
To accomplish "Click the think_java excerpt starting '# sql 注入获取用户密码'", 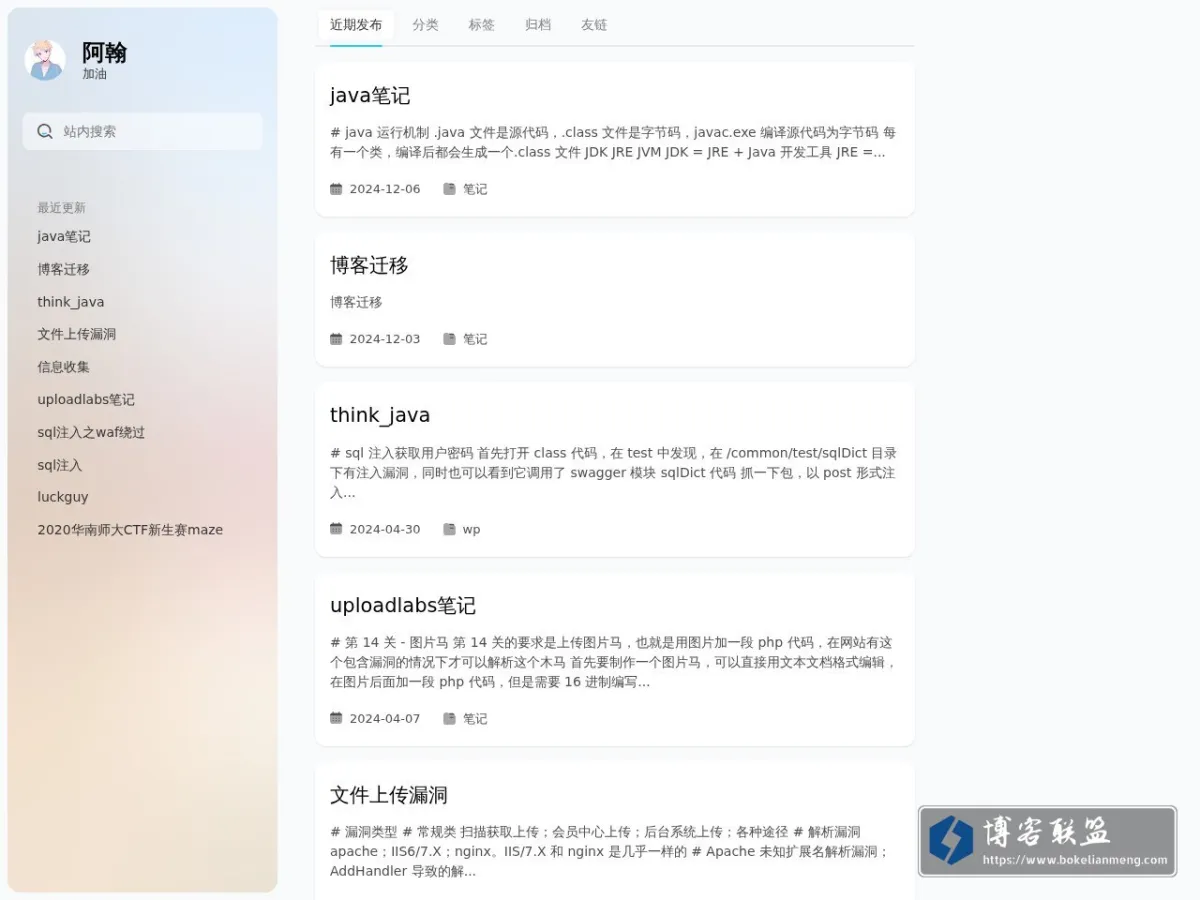I will click(x=613, y=472).
